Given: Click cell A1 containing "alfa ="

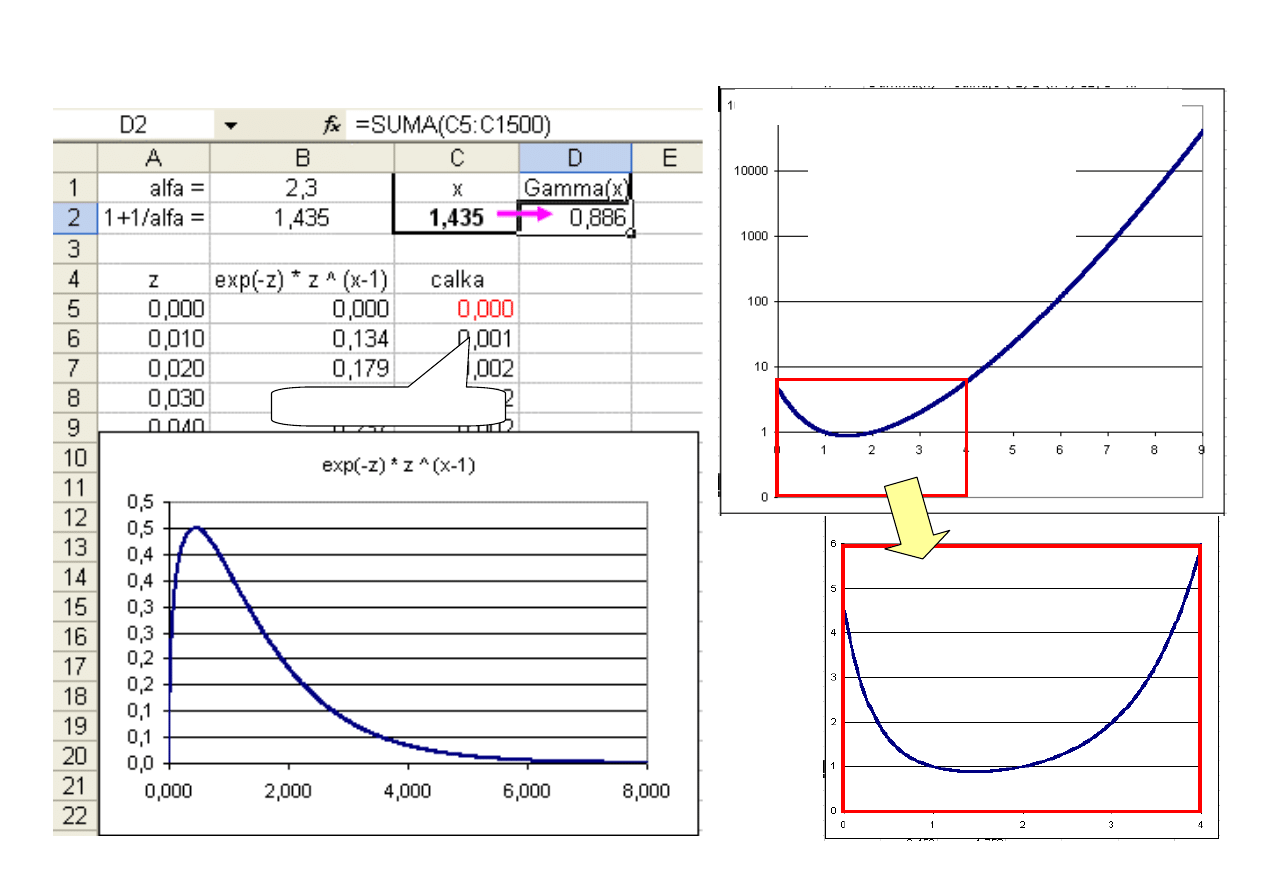Looking at the screenshot, I should 154,187.
